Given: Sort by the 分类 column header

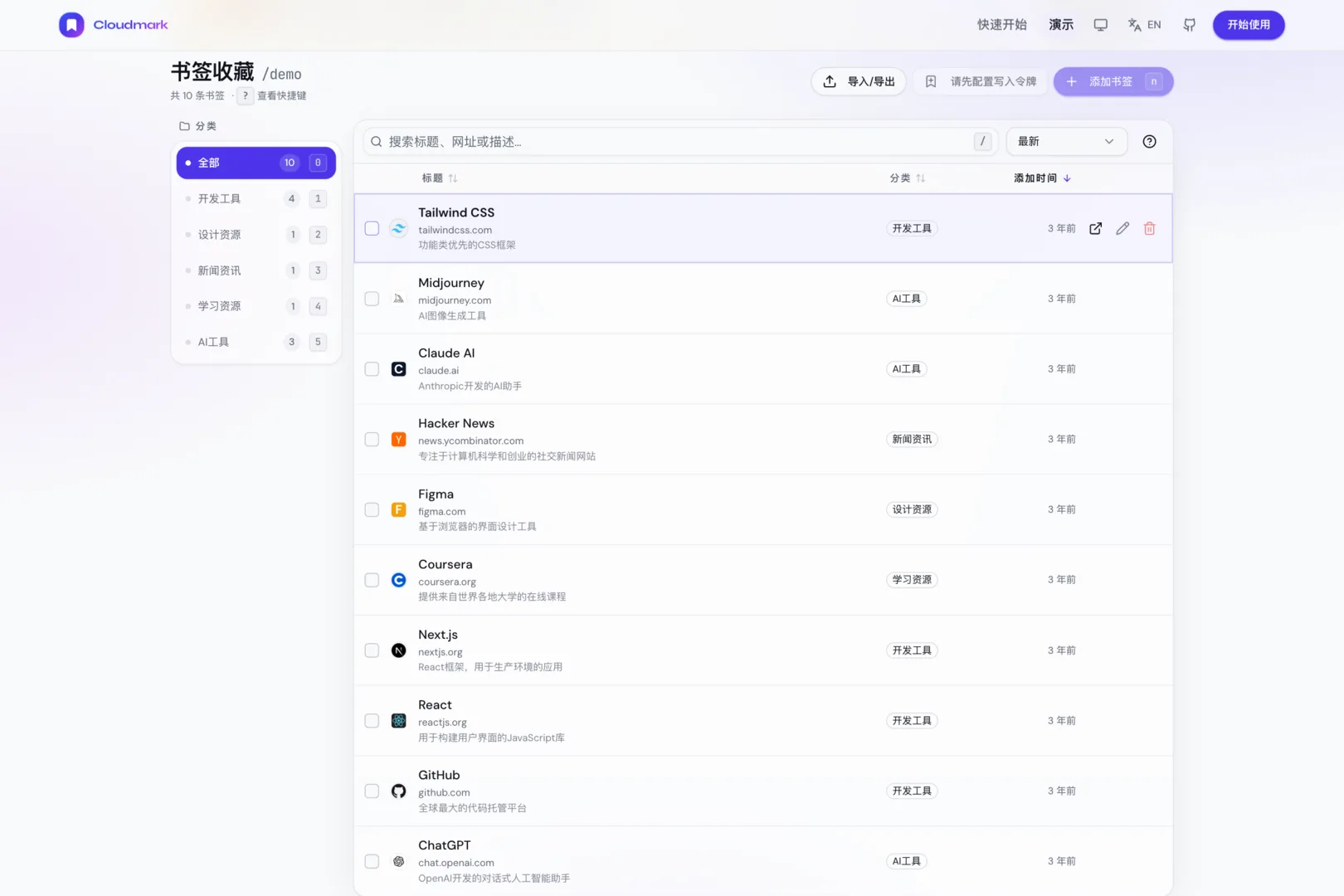Looking at the screenshot, I should (x=908, y=178).
